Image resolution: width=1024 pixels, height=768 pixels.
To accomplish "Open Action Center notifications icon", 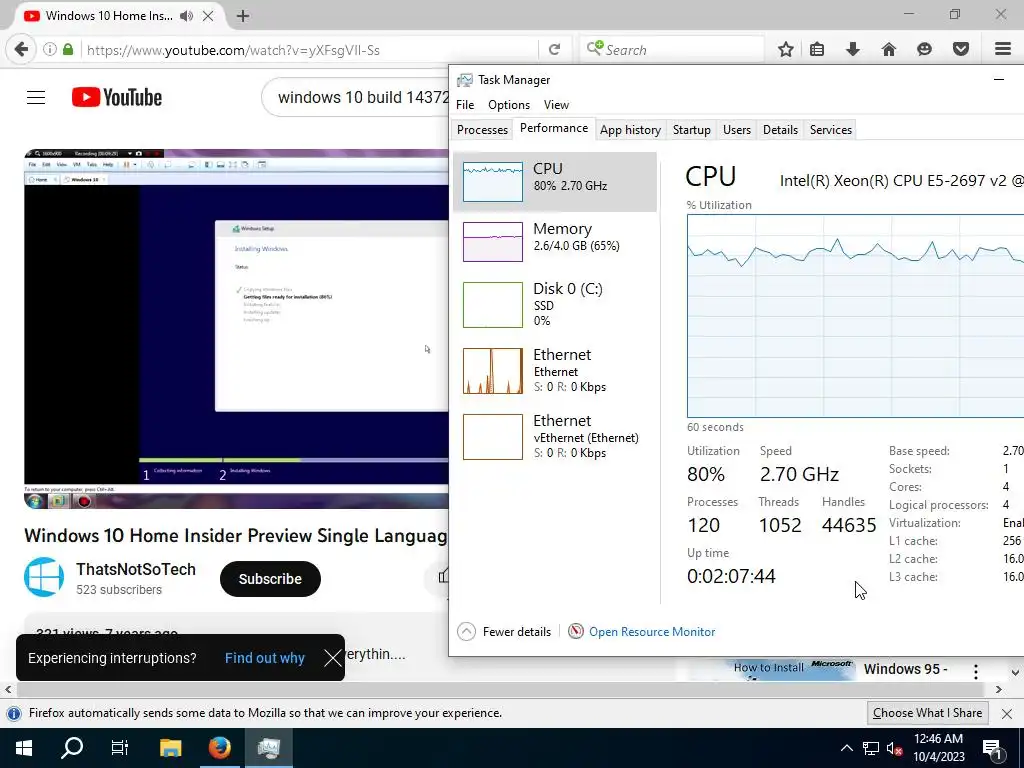I will pyautogui.click(x=992, y=748).
